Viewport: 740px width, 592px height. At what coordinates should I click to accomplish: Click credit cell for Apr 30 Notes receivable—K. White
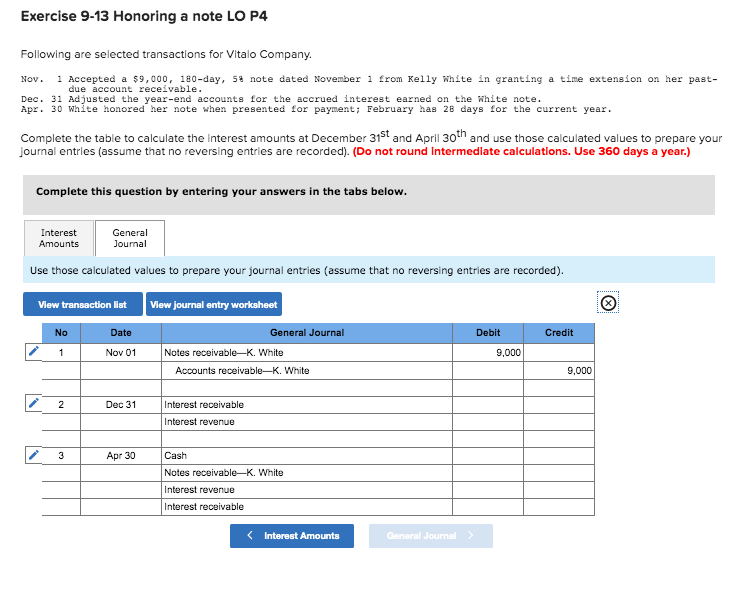559,473
